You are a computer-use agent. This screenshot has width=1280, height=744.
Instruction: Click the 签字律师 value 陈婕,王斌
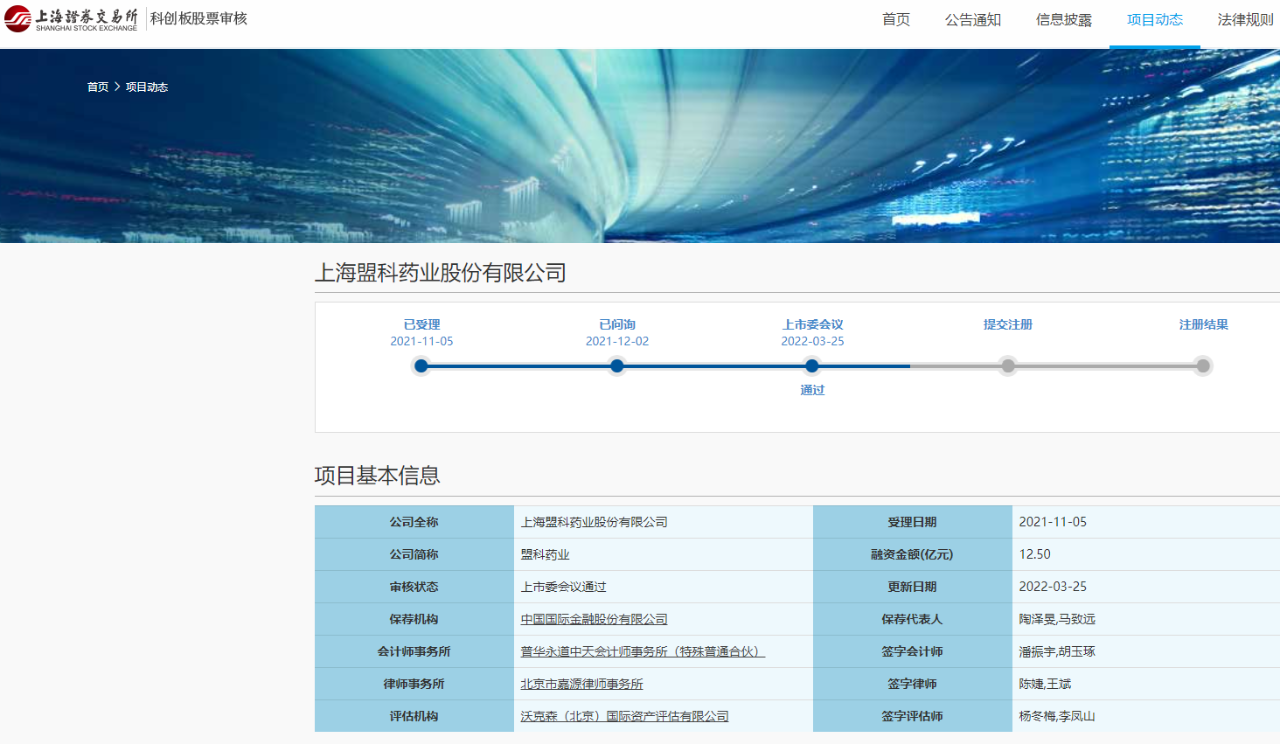click(x=1045, y=684)
